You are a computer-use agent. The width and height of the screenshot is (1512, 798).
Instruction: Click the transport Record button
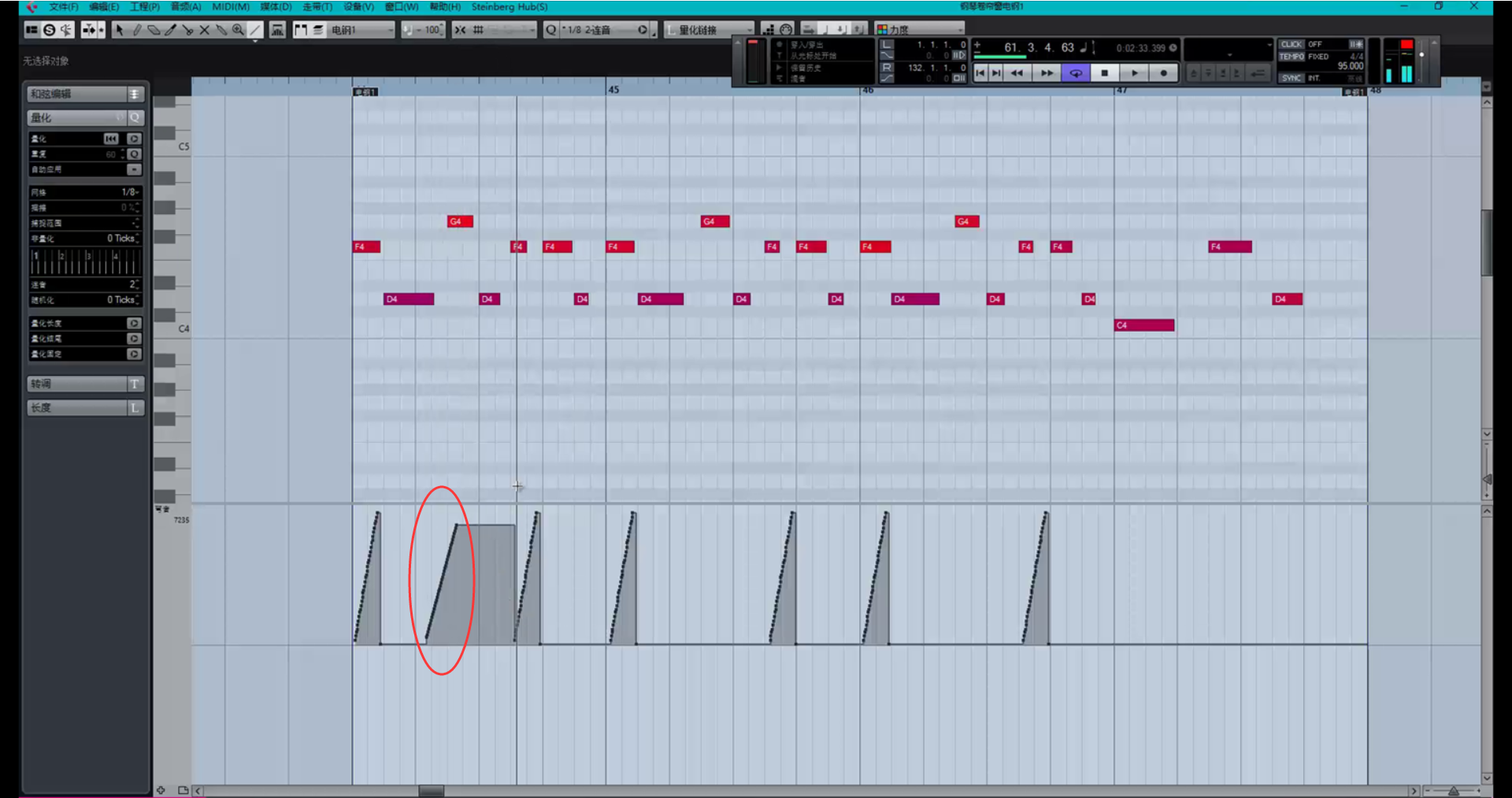(1164, 73)
